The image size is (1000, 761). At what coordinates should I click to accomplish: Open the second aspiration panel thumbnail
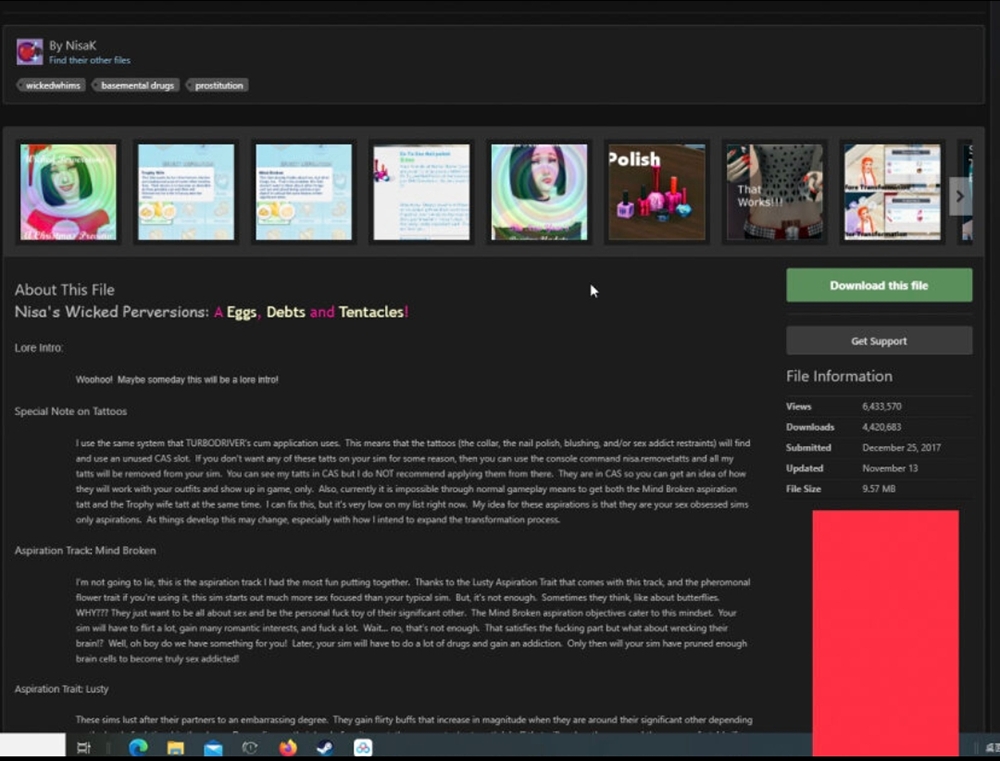point(186,192)
